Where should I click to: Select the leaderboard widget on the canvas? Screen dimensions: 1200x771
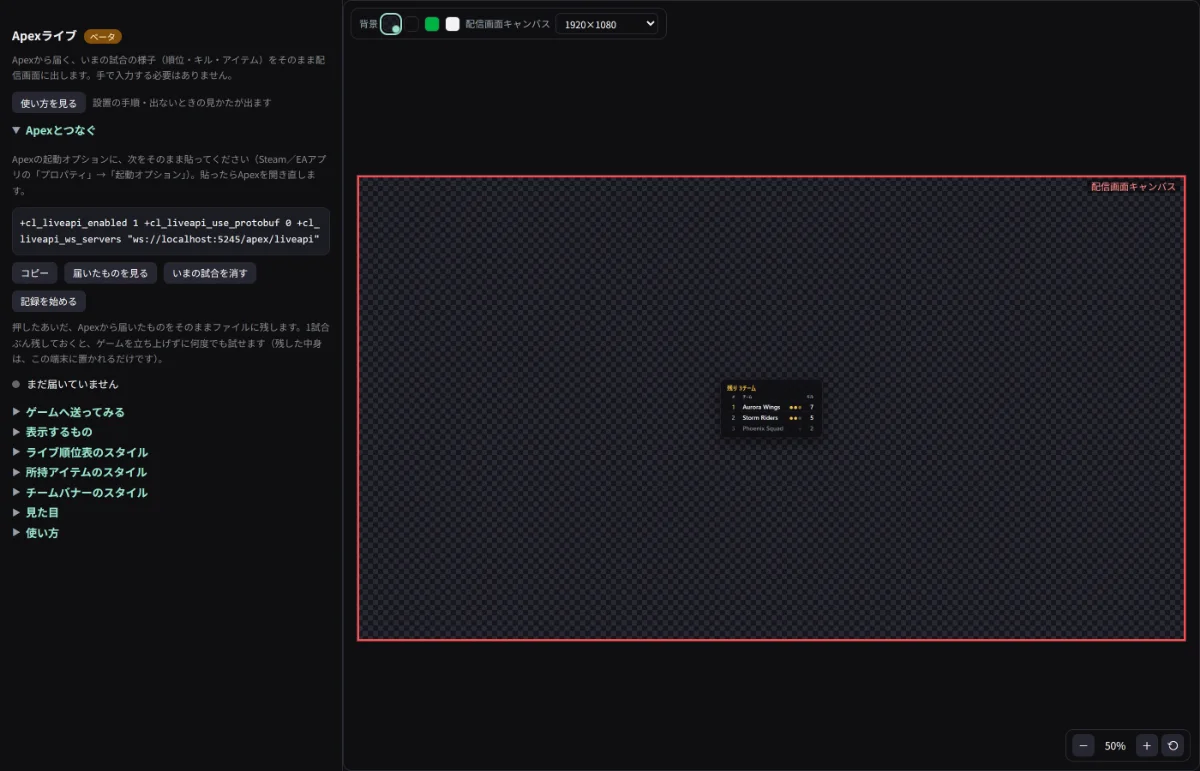point(771,408)
